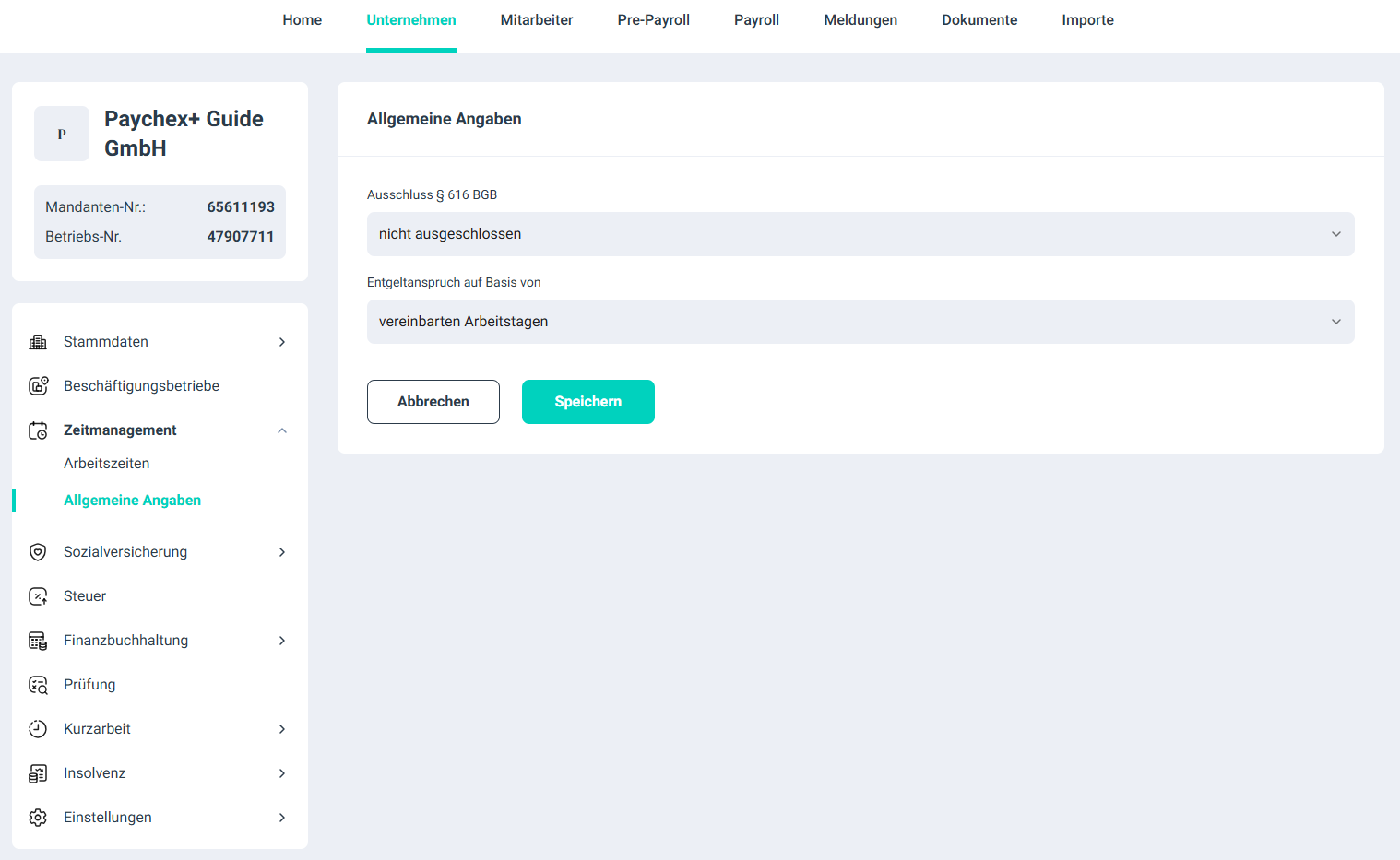Click the Beschäftigungsbetriebe sidebar icon
This screenshot has width=1400, height=860.
pyautogui.click(x=38, y=386)
